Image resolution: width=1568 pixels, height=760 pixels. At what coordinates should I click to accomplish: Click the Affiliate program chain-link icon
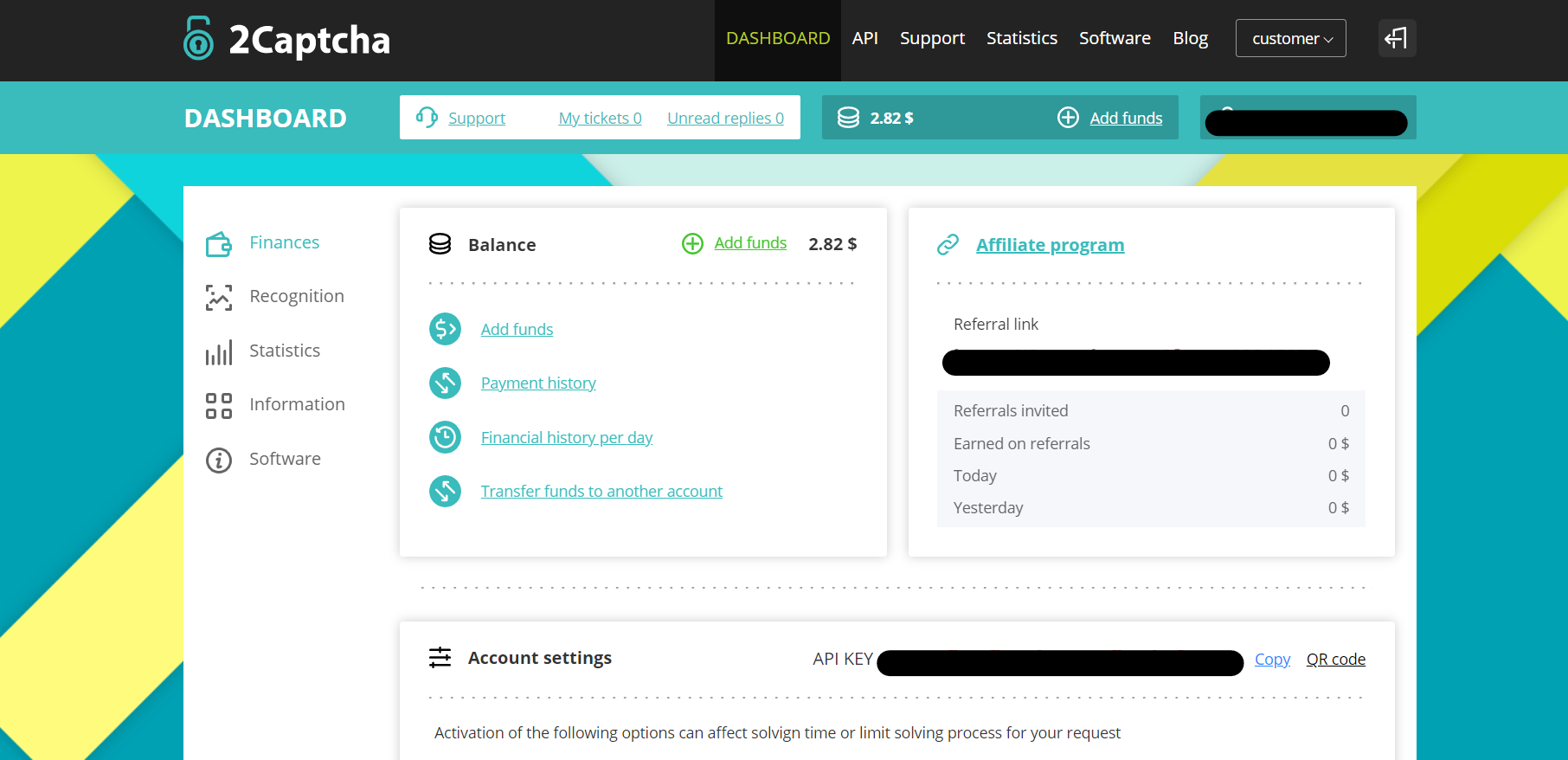[x=948, y=245]
